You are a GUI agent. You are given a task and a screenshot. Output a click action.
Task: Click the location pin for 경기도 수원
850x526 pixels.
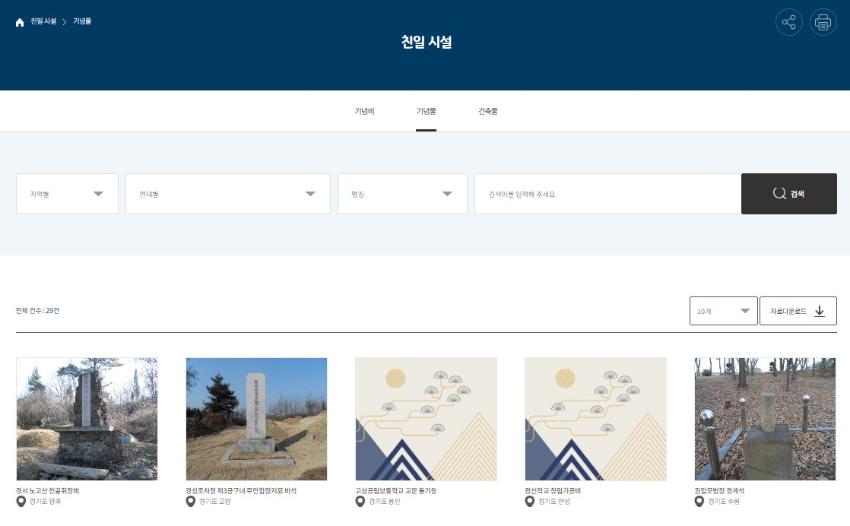[x=699, y=502]
